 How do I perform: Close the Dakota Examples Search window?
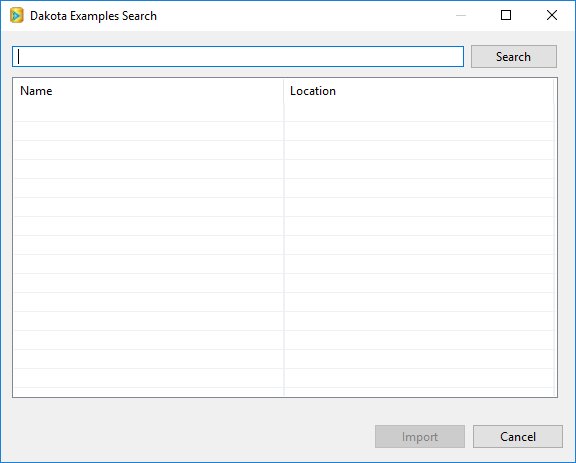pos(552,15)
